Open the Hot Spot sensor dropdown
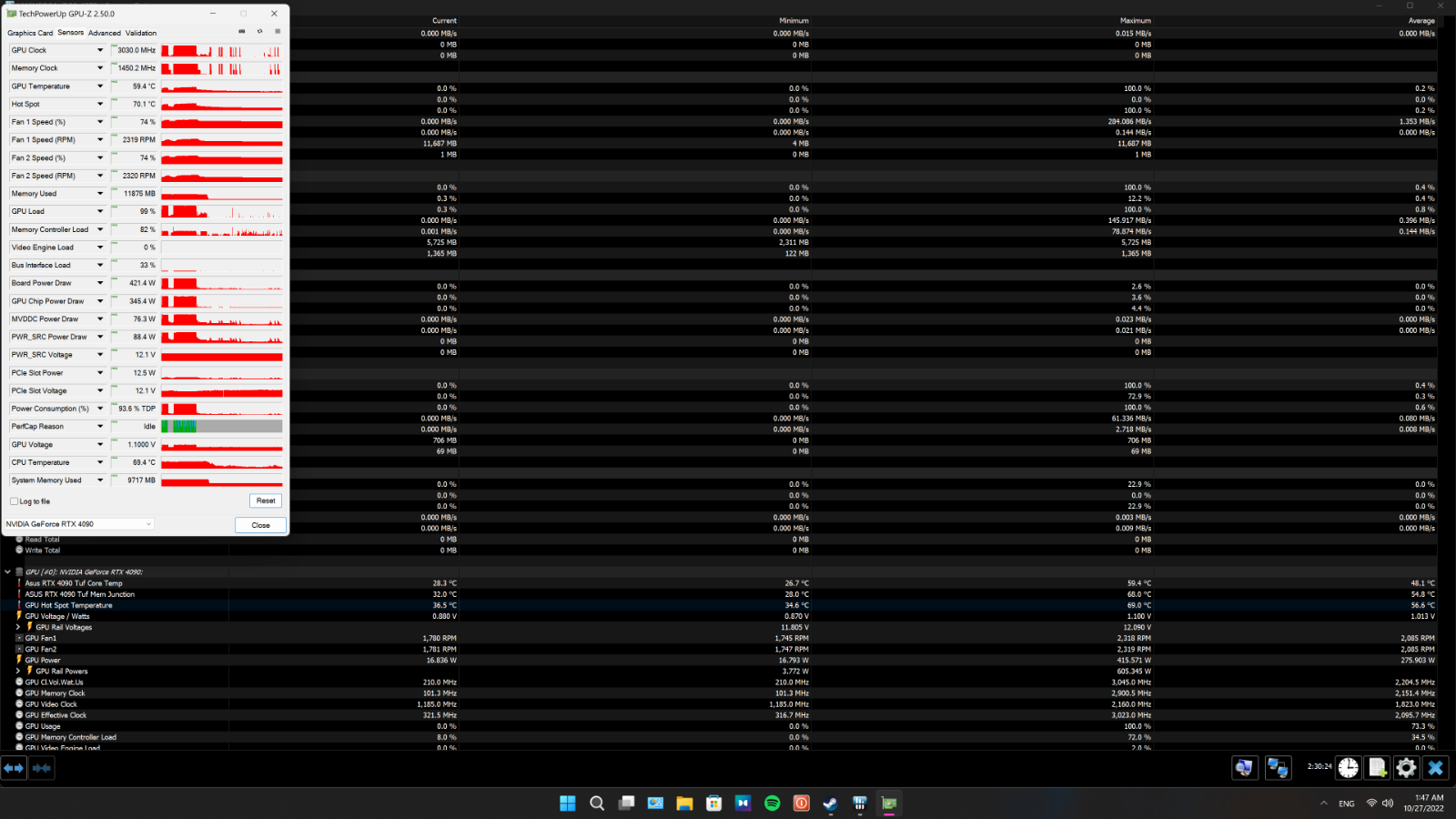The width and height of the screenshot is (1456, 819). click(100, 104)
